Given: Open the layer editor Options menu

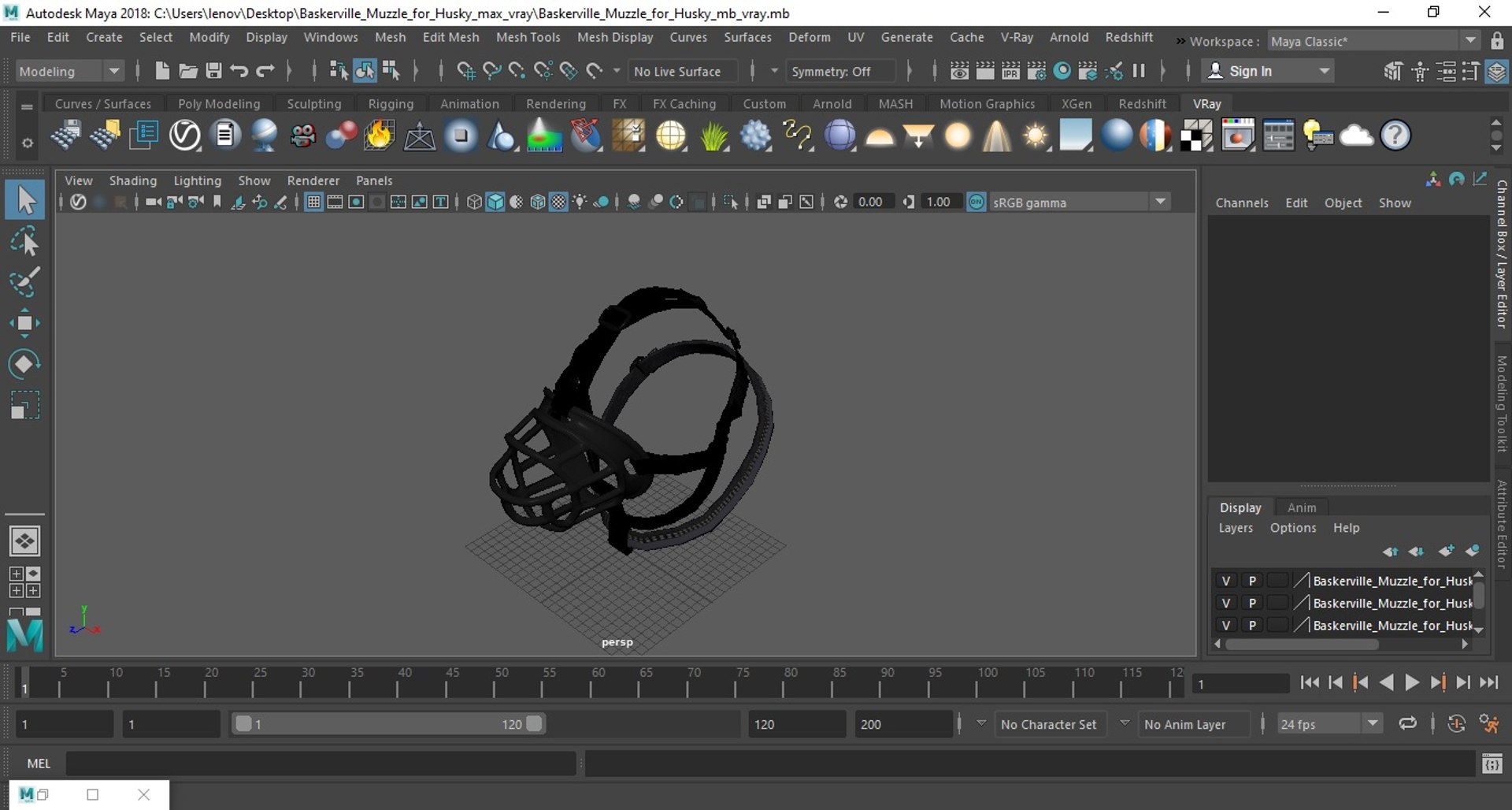Looking at the screenshot, I should coord(1292,528).
